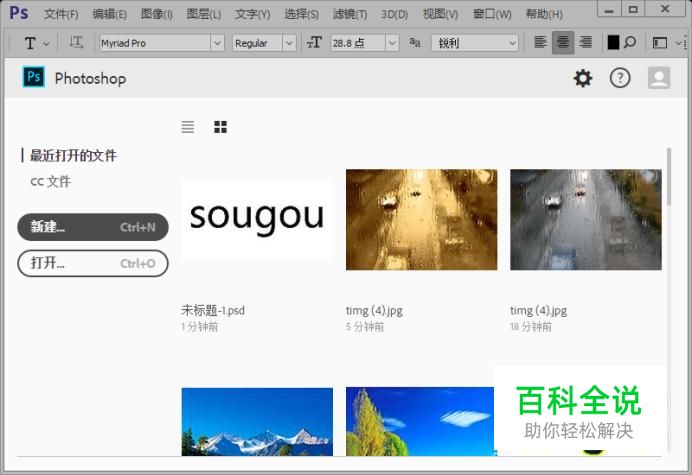Open the 3D(D) menu

394,14
